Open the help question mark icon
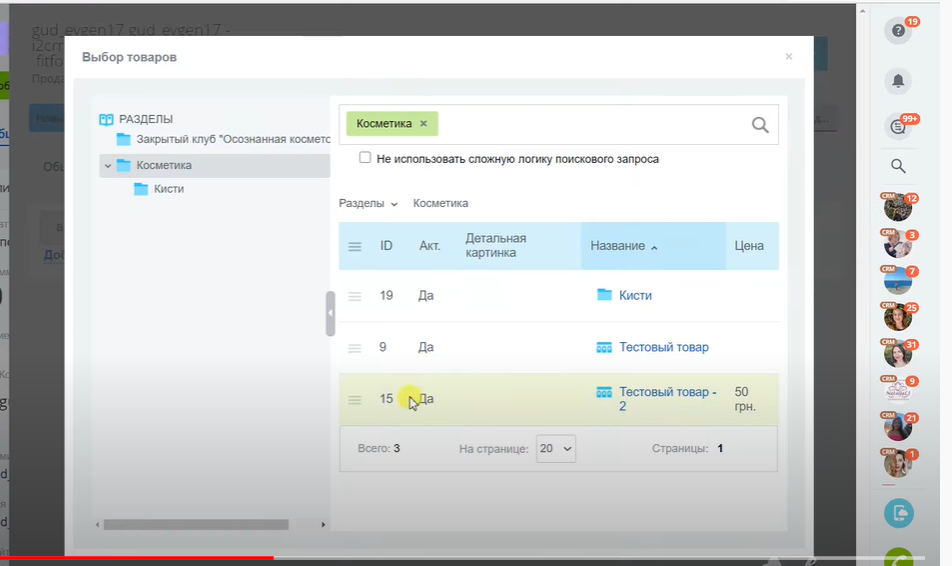Image resolution: width=952 pixels, height=566 pixels. (898, 30)
